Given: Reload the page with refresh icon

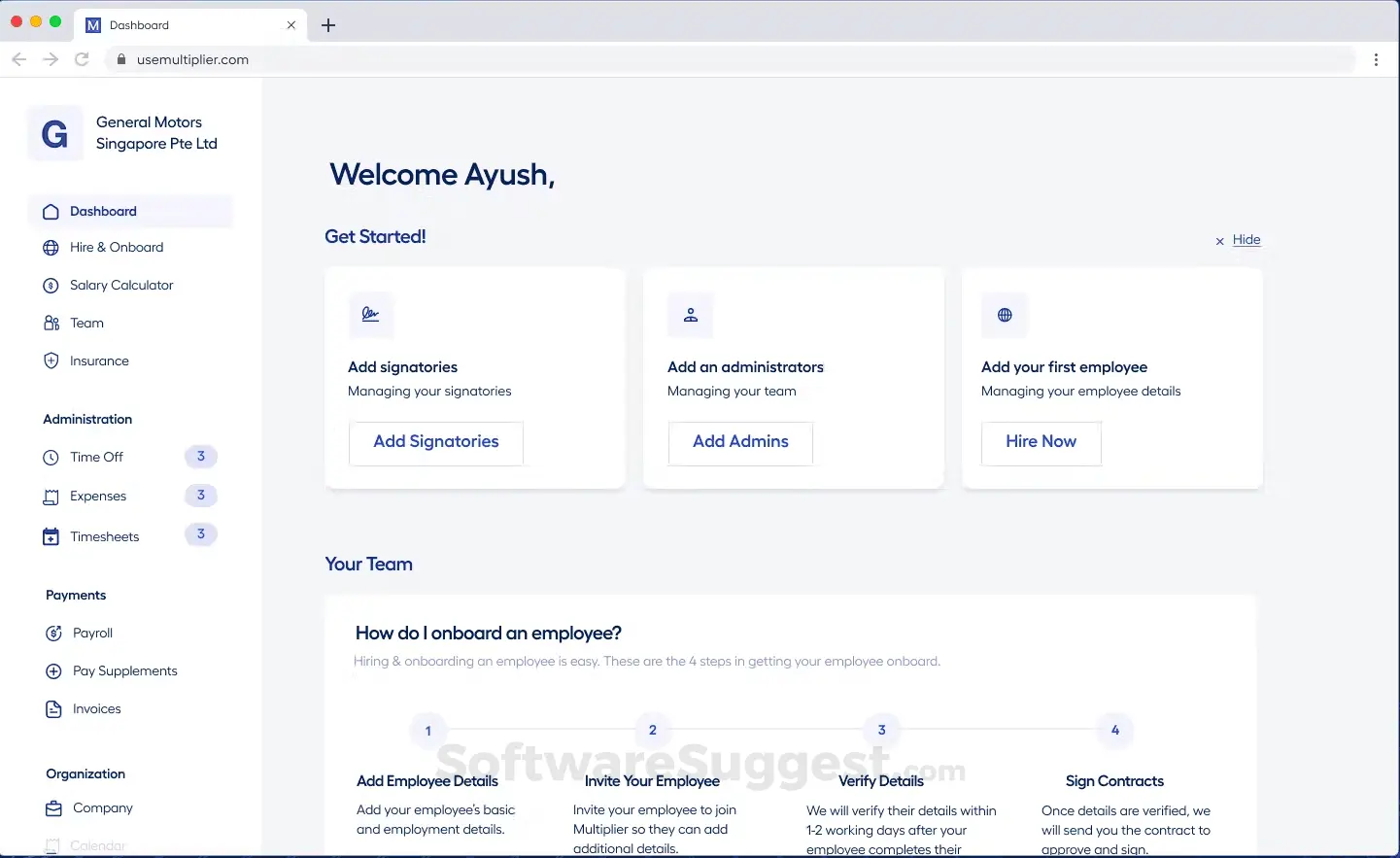Looking at the screenshot, I should point(83,59).
